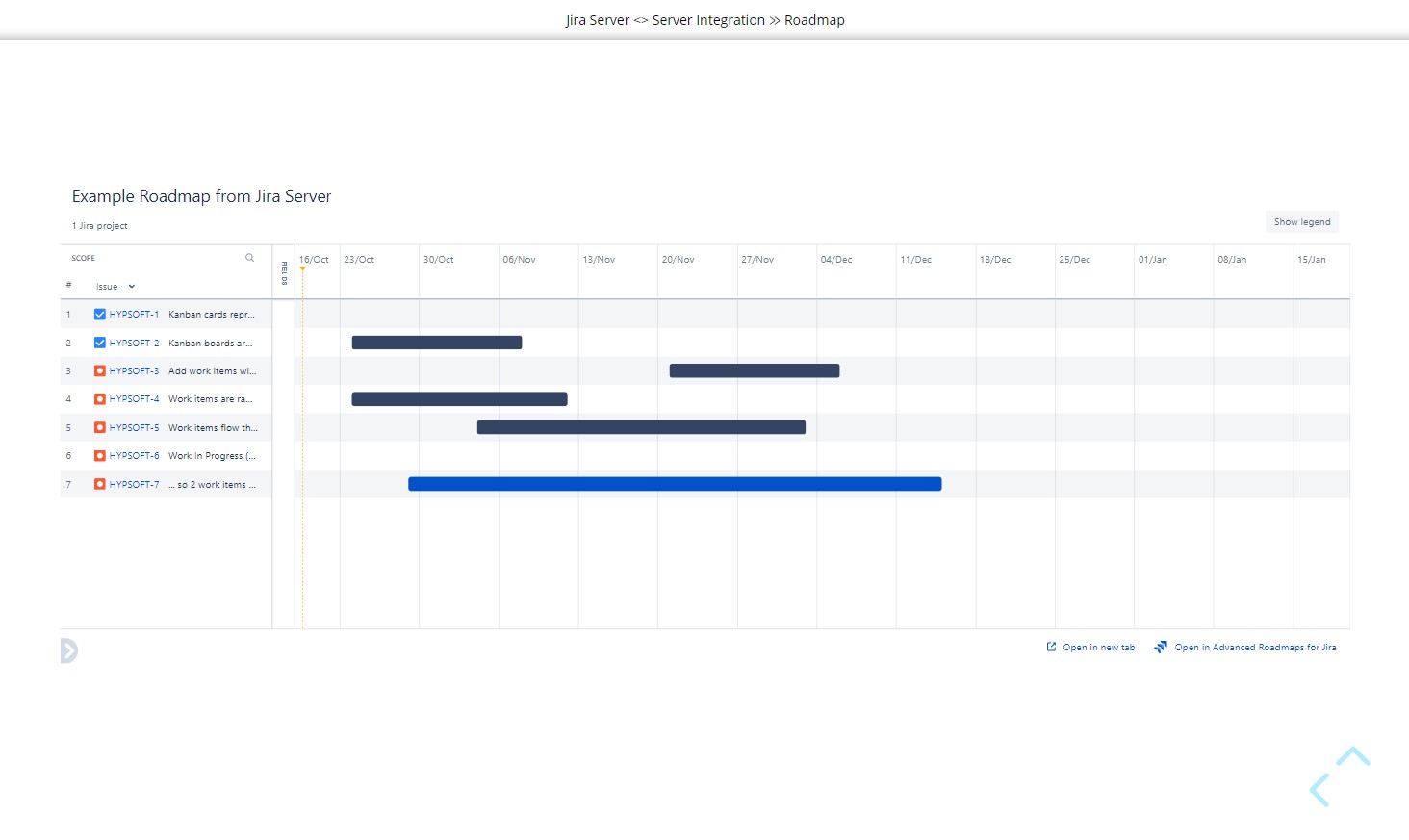Click the external link icon beside Open in new tab
Image resolution: width=1409 pixels, height=840 pixels.
[x=1051, y=646]
